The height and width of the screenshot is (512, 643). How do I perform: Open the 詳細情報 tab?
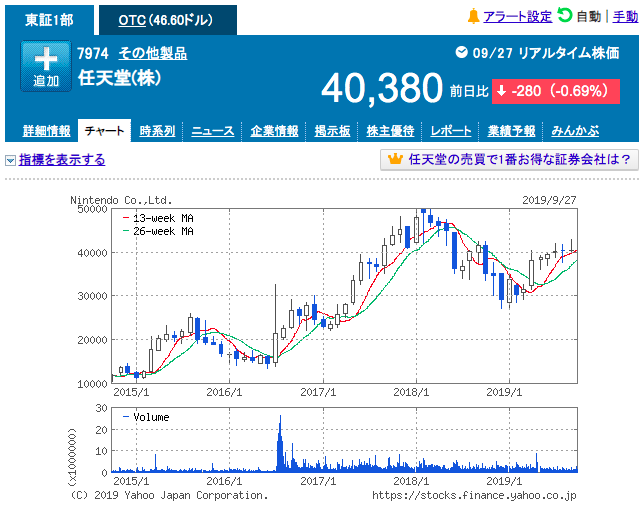click(x=46, y=131)
